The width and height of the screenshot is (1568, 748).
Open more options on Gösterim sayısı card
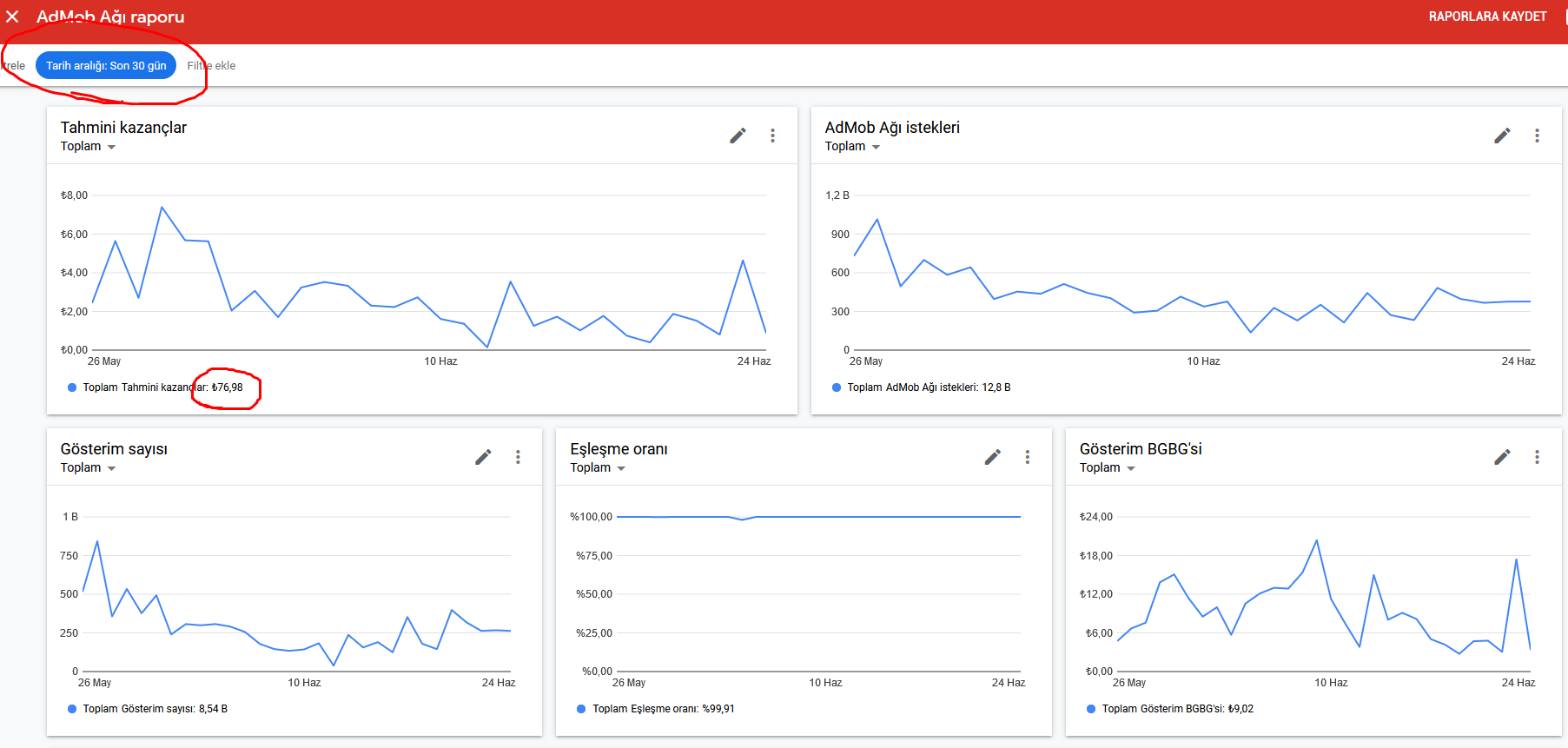click(518, 457)
